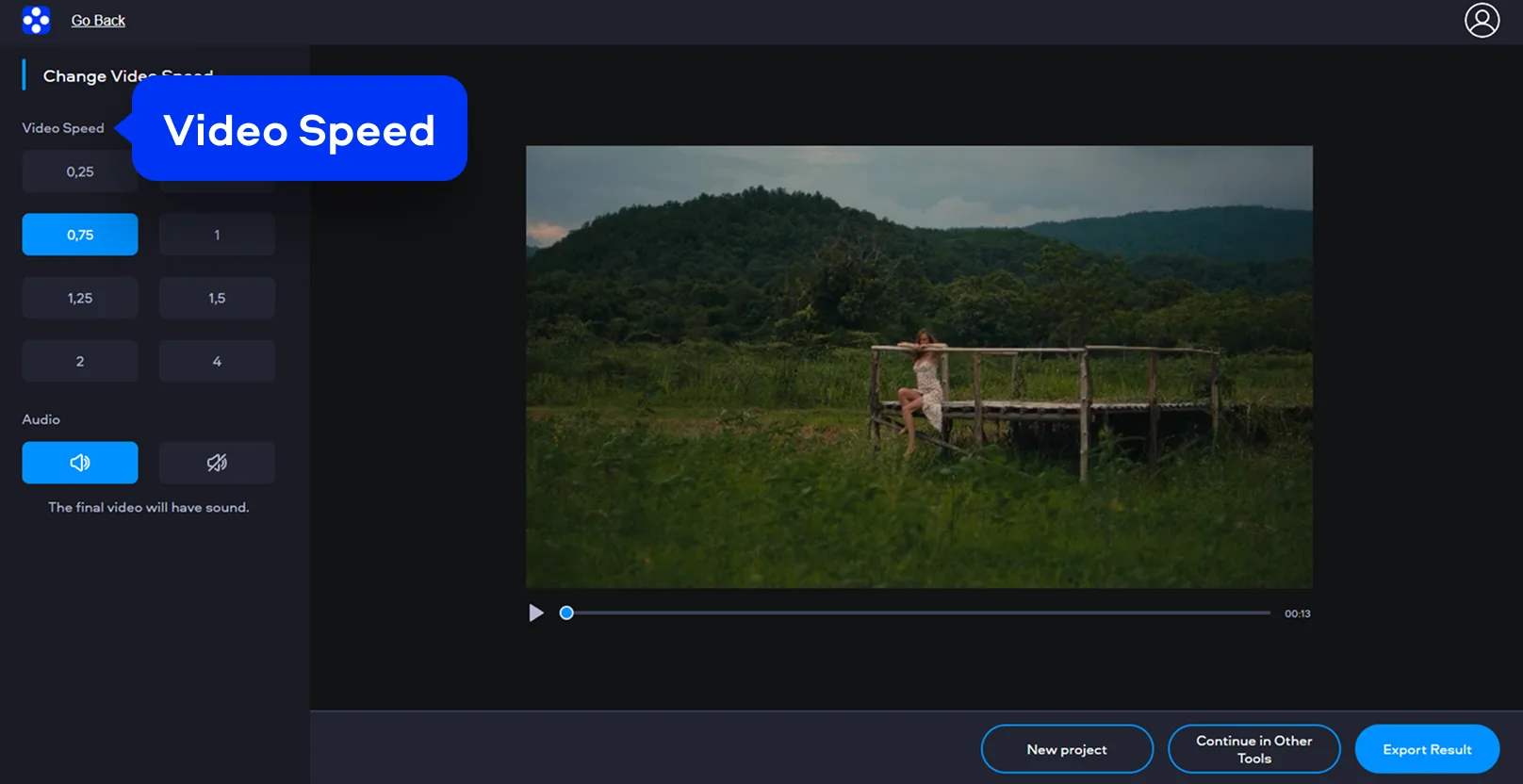Viewport: 1523px width, 784px height.
Task: Start a New project
Action: 1067,749
